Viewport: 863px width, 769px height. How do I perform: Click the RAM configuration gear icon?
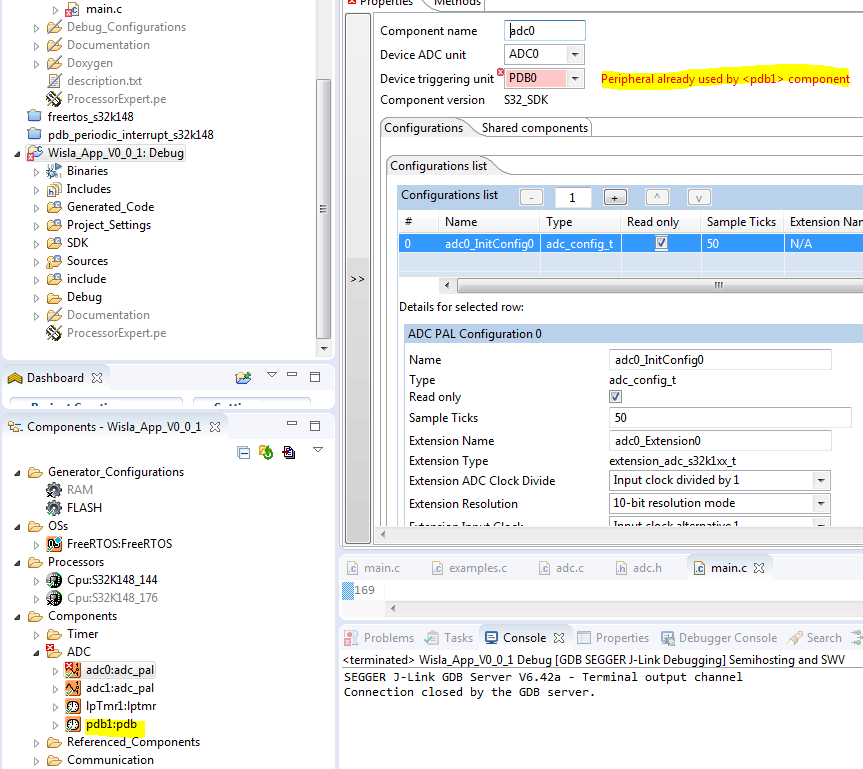[54, 490]
